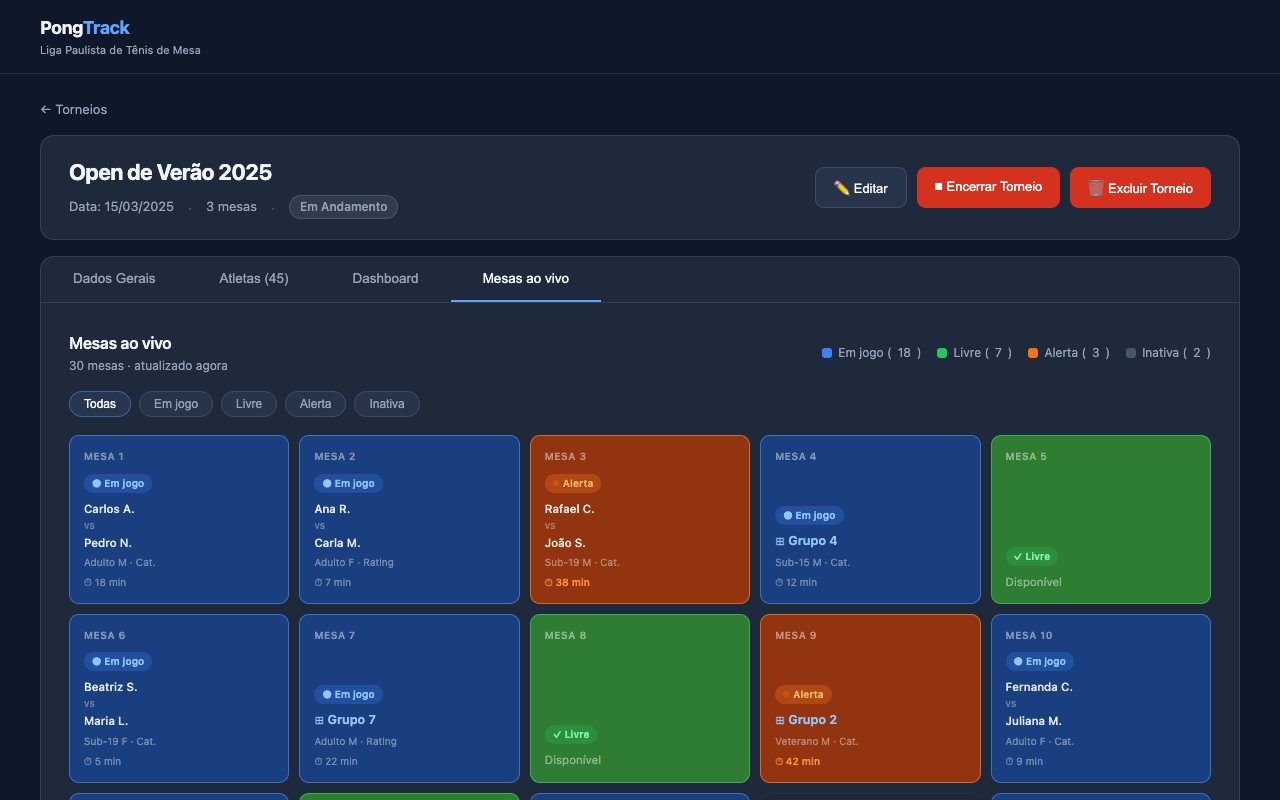Open the Mesa 1 card

tap(179, 519)
